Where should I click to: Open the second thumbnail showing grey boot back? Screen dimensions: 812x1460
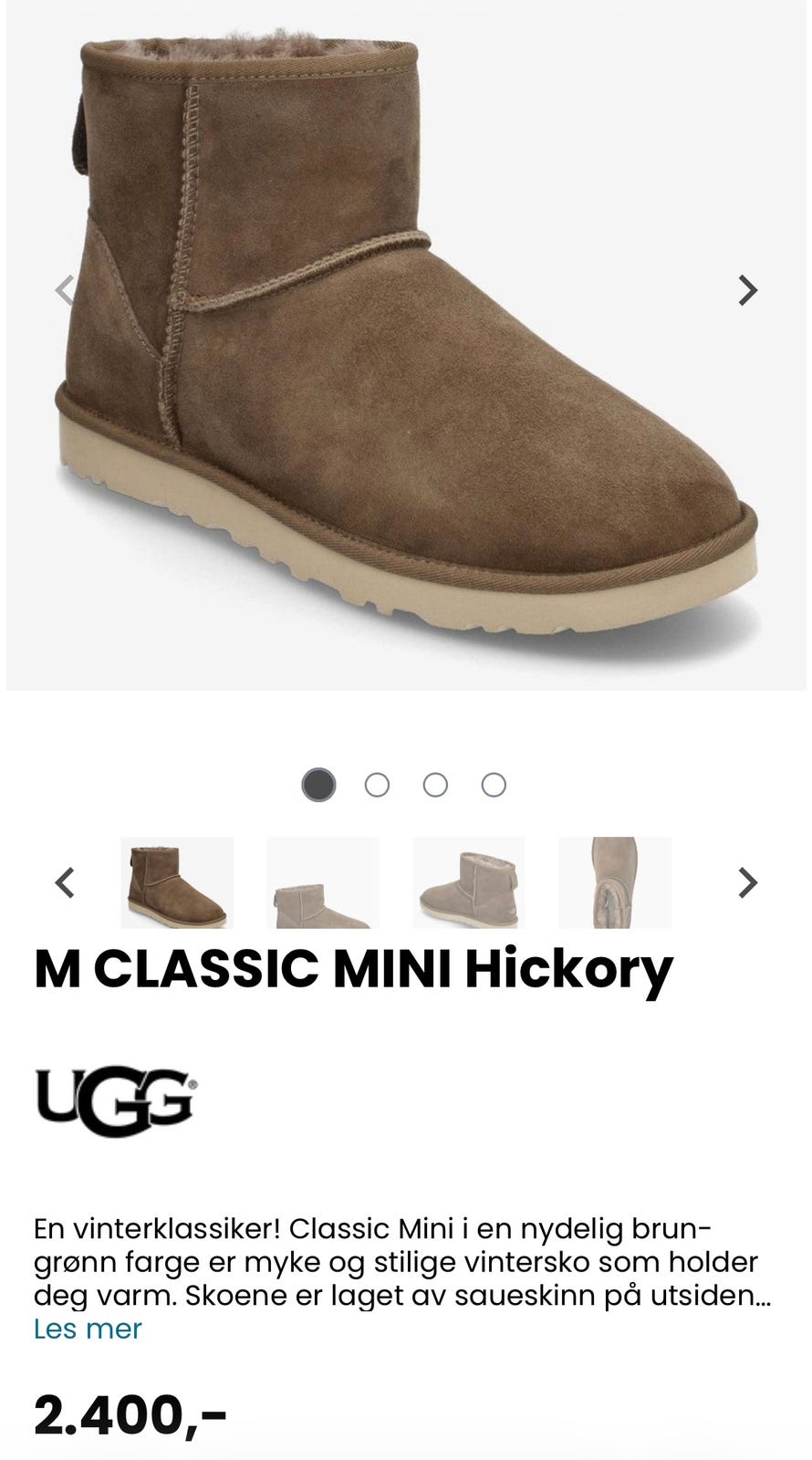(323, 882)
